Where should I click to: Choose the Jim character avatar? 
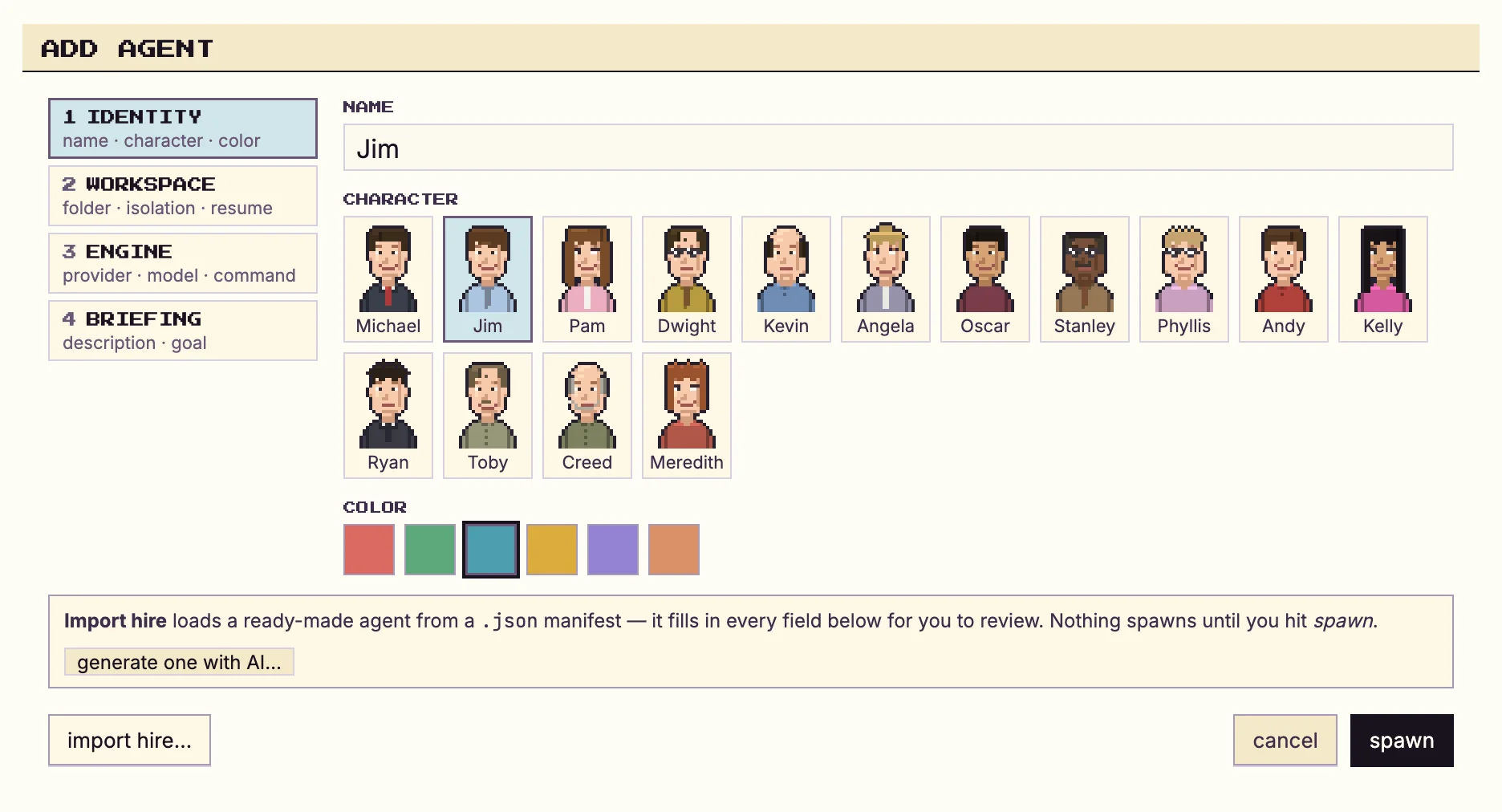point(488,279)
